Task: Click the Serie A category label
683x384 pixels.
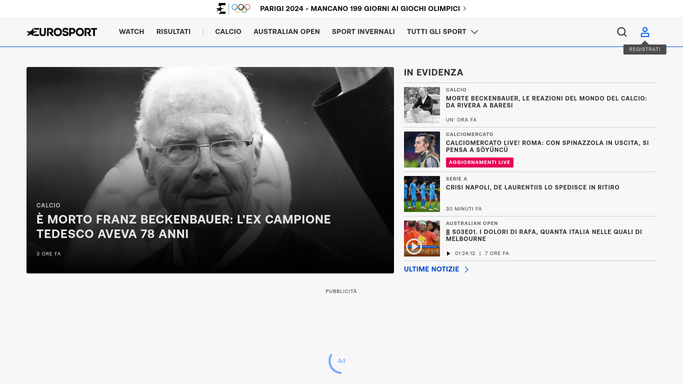Action: [456, 179]
